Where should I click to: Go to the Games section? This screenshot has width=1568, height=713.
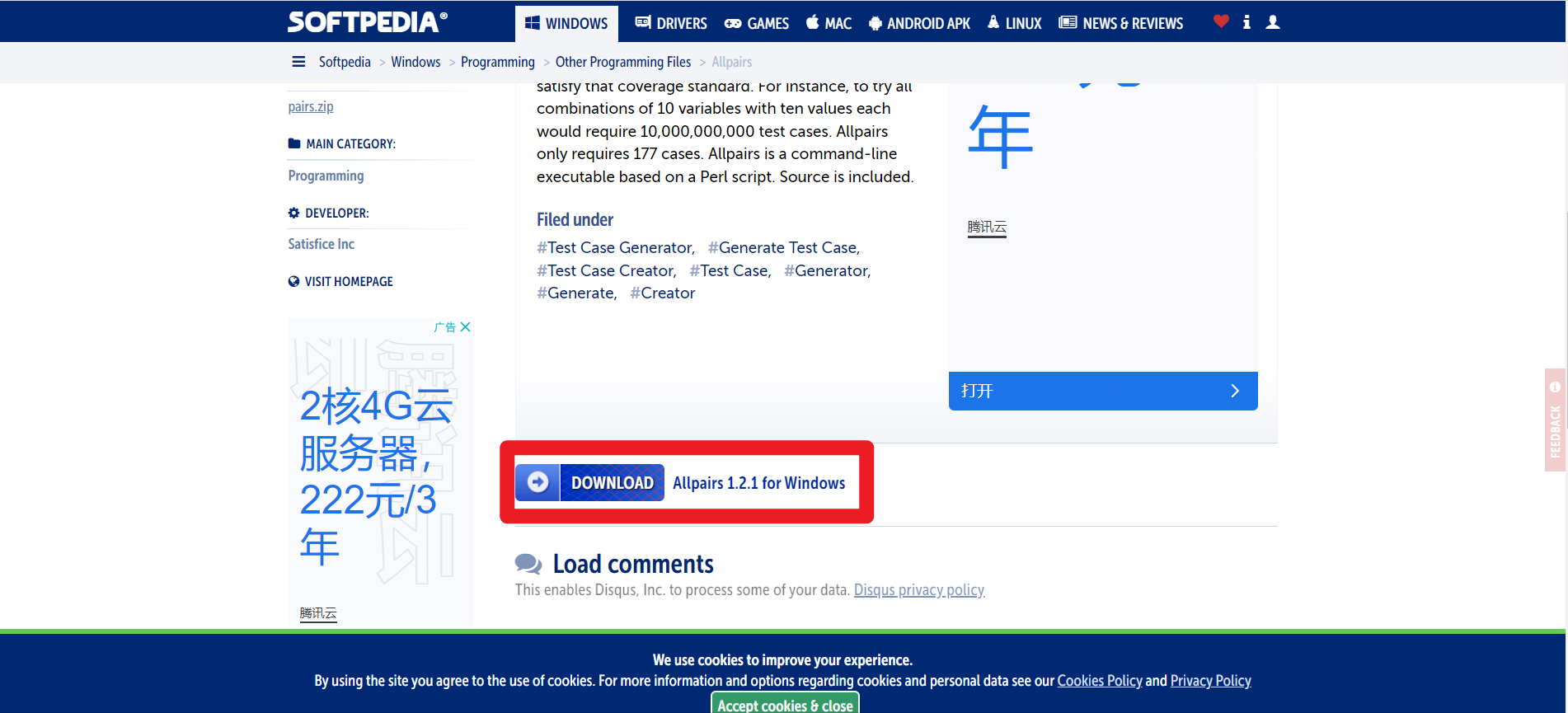pyautogui.click(x=757, y=23)
